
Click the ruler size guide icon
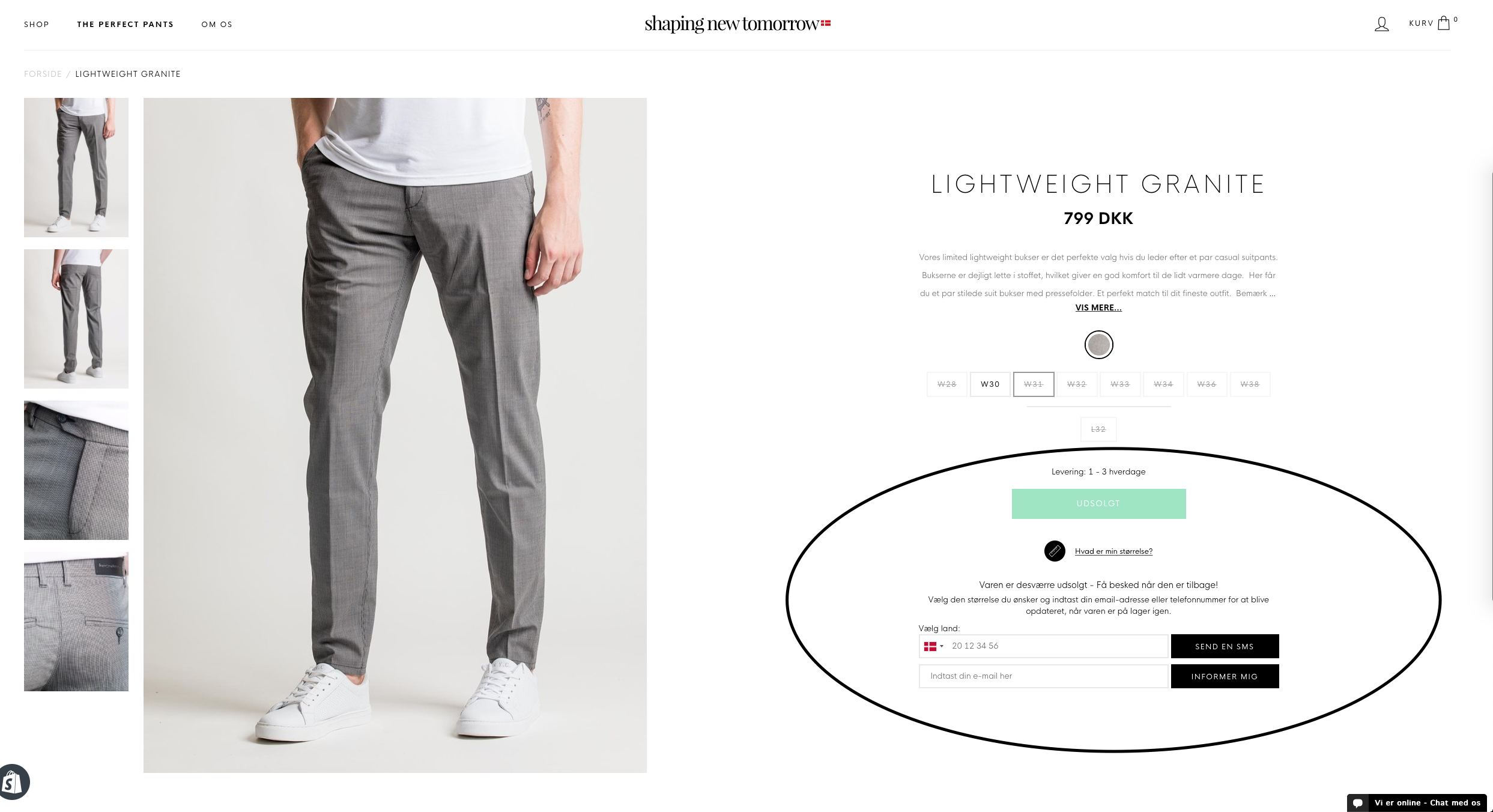(1055, 551)
